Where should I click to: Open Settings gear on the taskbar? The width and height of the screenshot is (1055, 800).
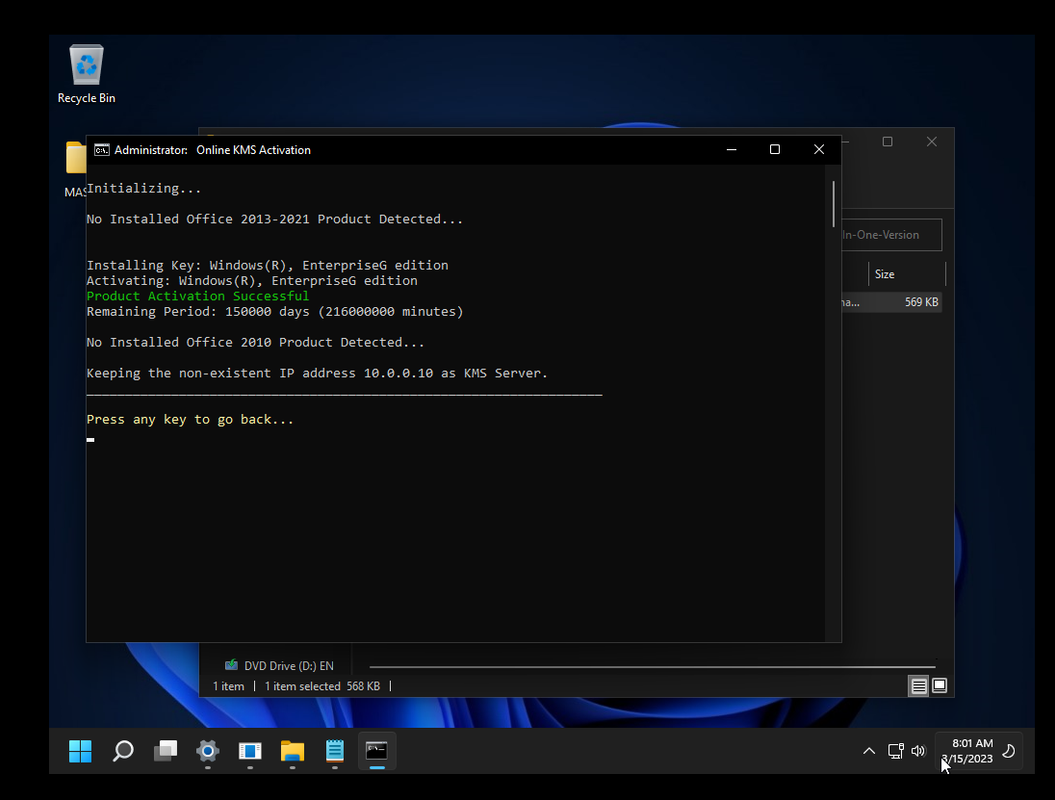[x=207, y=751]
